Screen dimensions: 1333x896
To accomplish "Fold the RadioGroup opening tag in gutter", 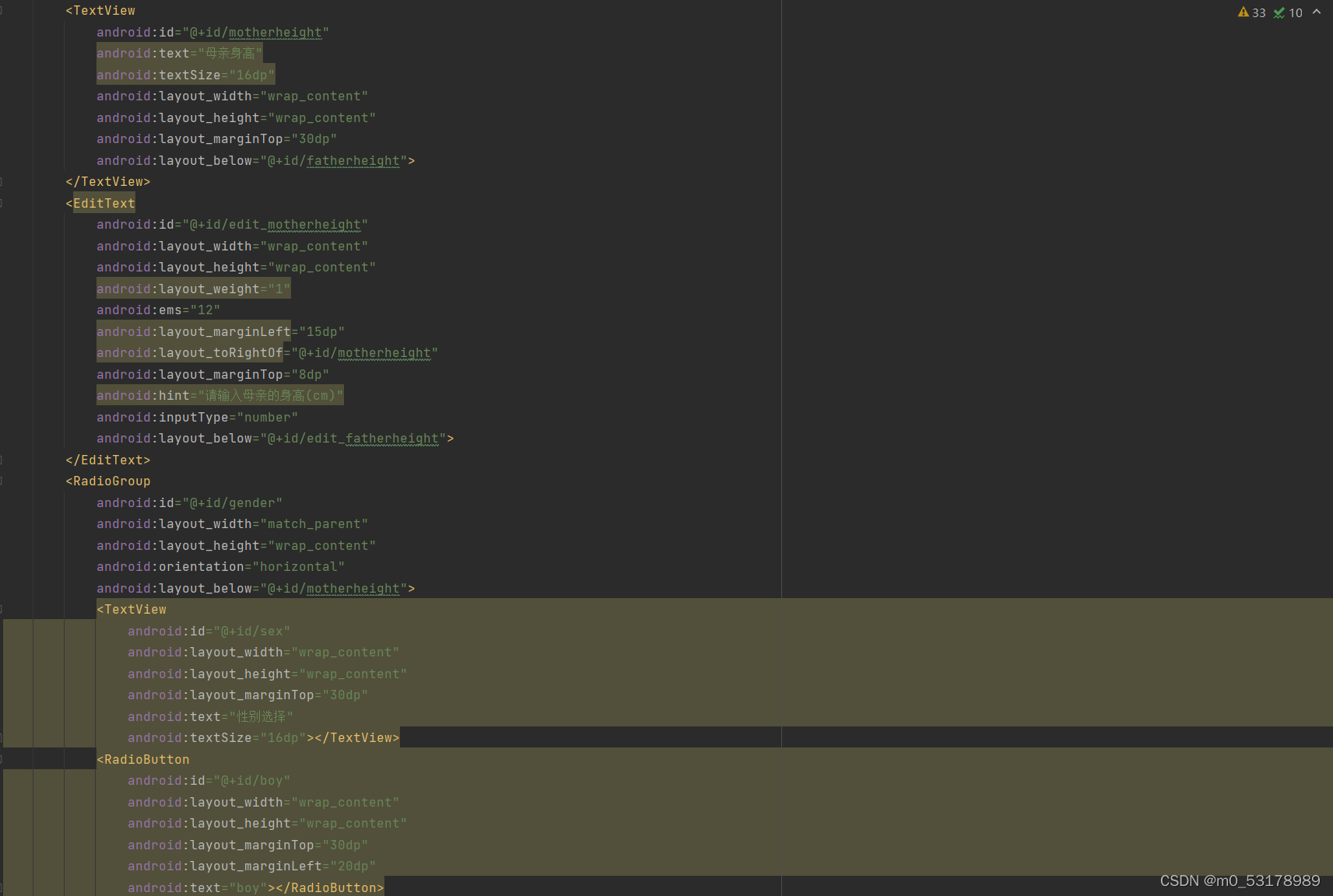I will tap(2, 481).
